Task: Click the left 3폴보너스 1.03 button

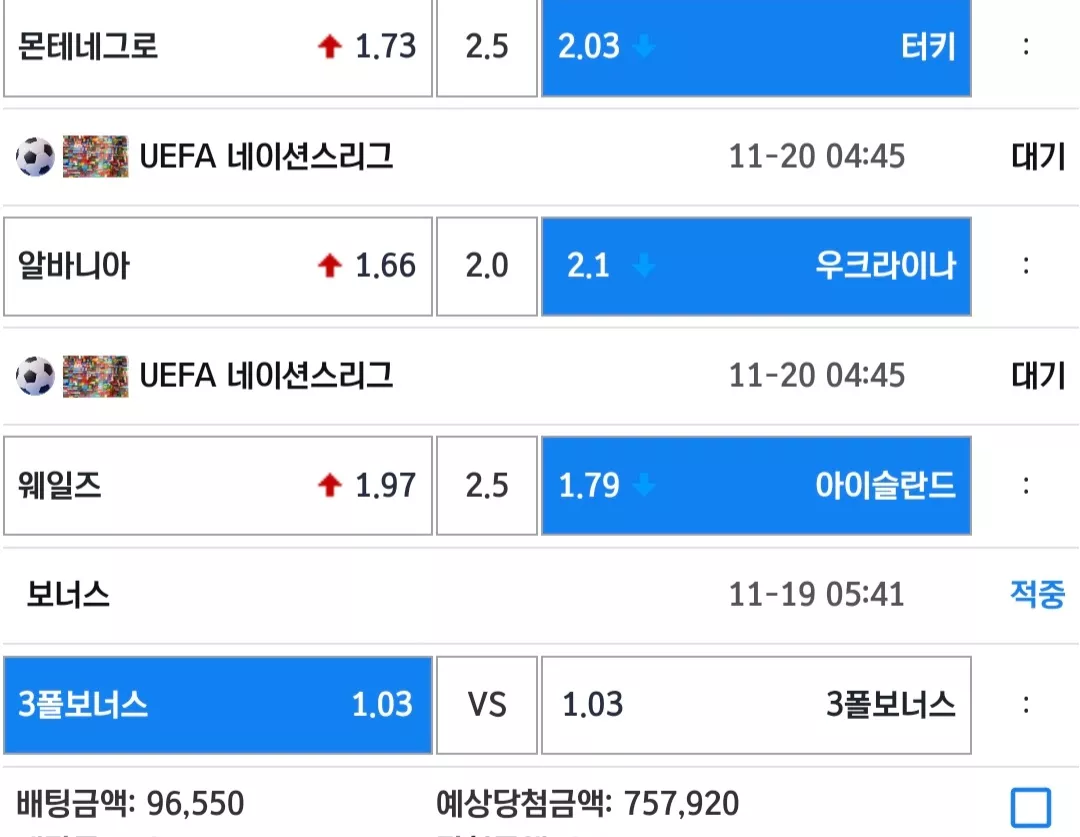Action: (218, 705)
